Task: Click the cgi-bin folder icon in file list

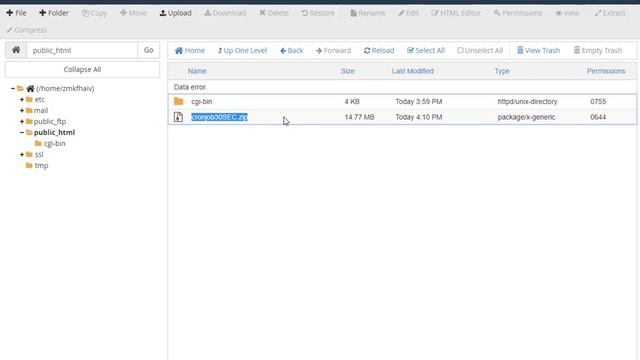Action: tap(178, 101)
